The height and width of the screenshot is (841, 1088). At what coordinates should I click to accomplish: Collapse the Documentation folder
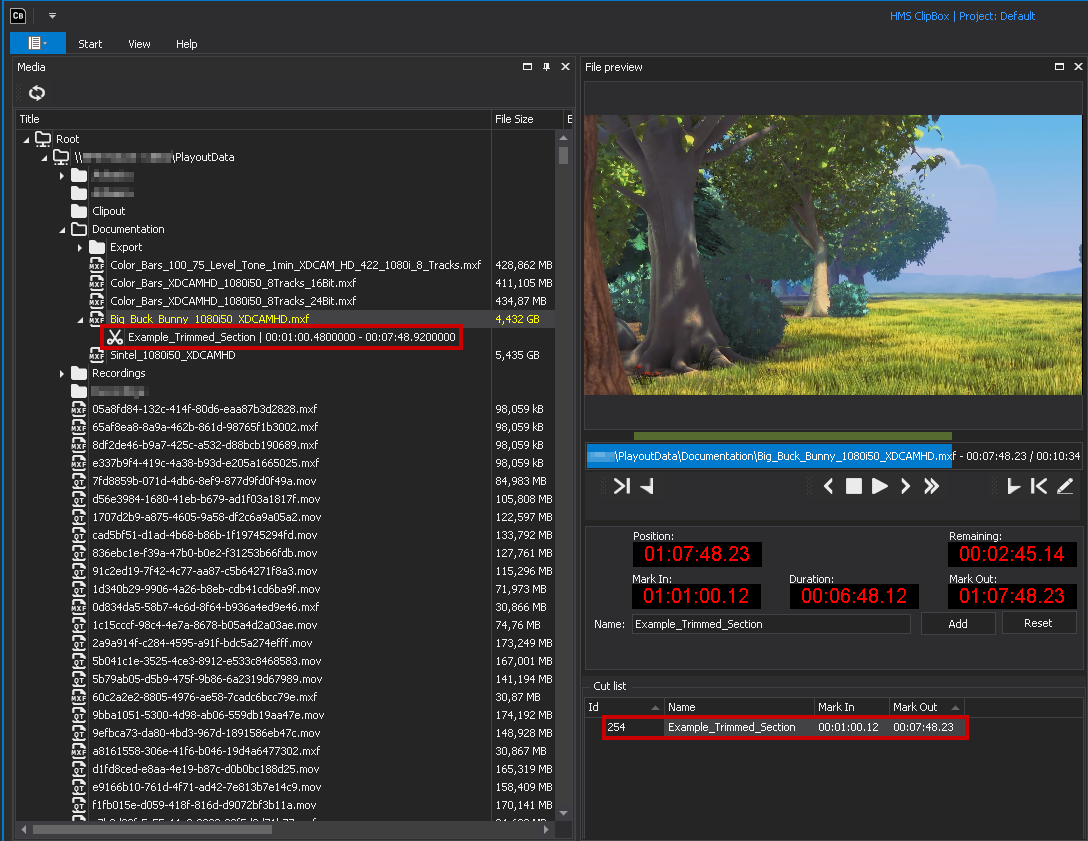pyautogui.click(x=62, y=229)
